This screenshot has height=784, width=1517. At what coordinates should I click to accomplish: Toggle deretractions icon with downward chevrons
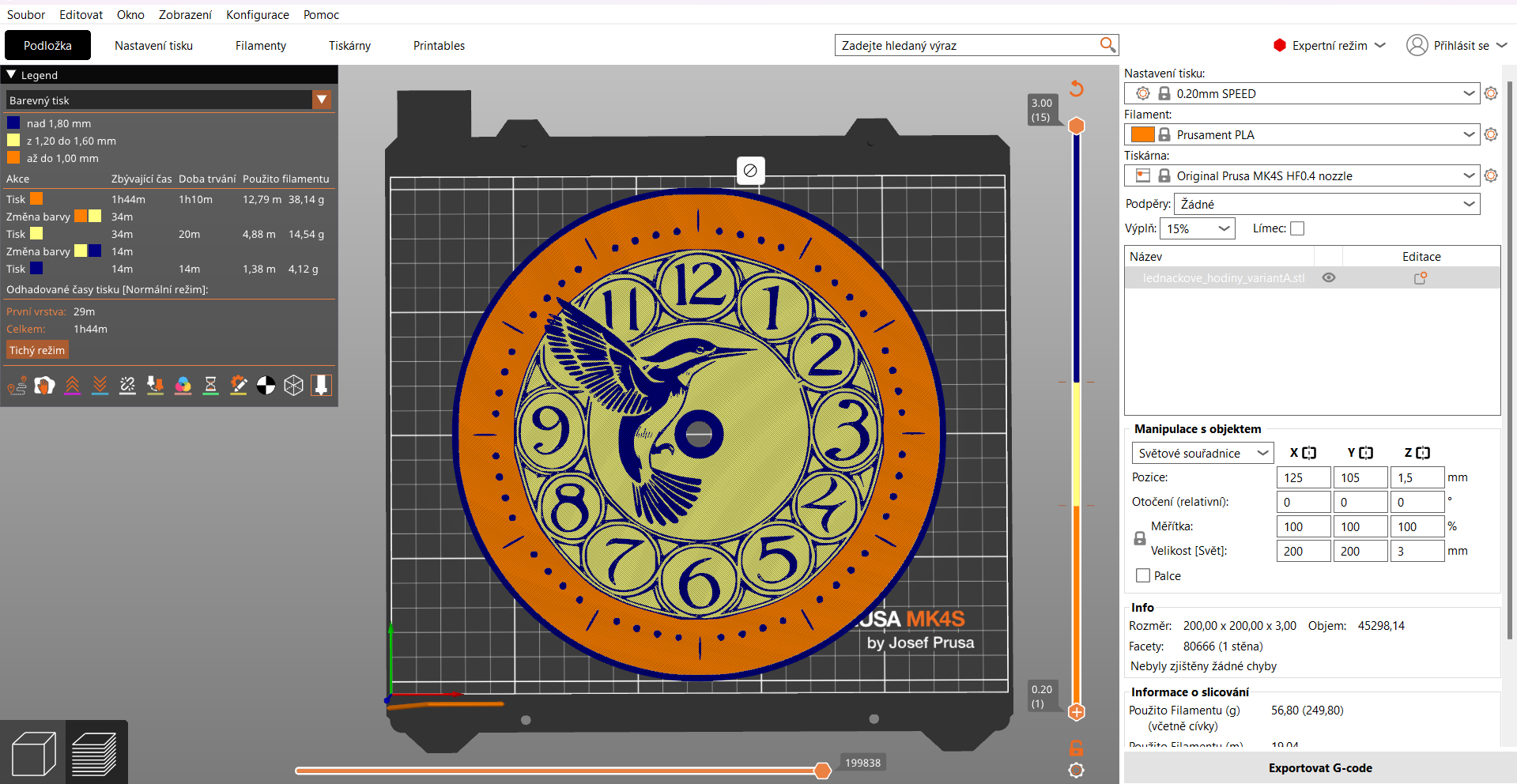[100, 386]
